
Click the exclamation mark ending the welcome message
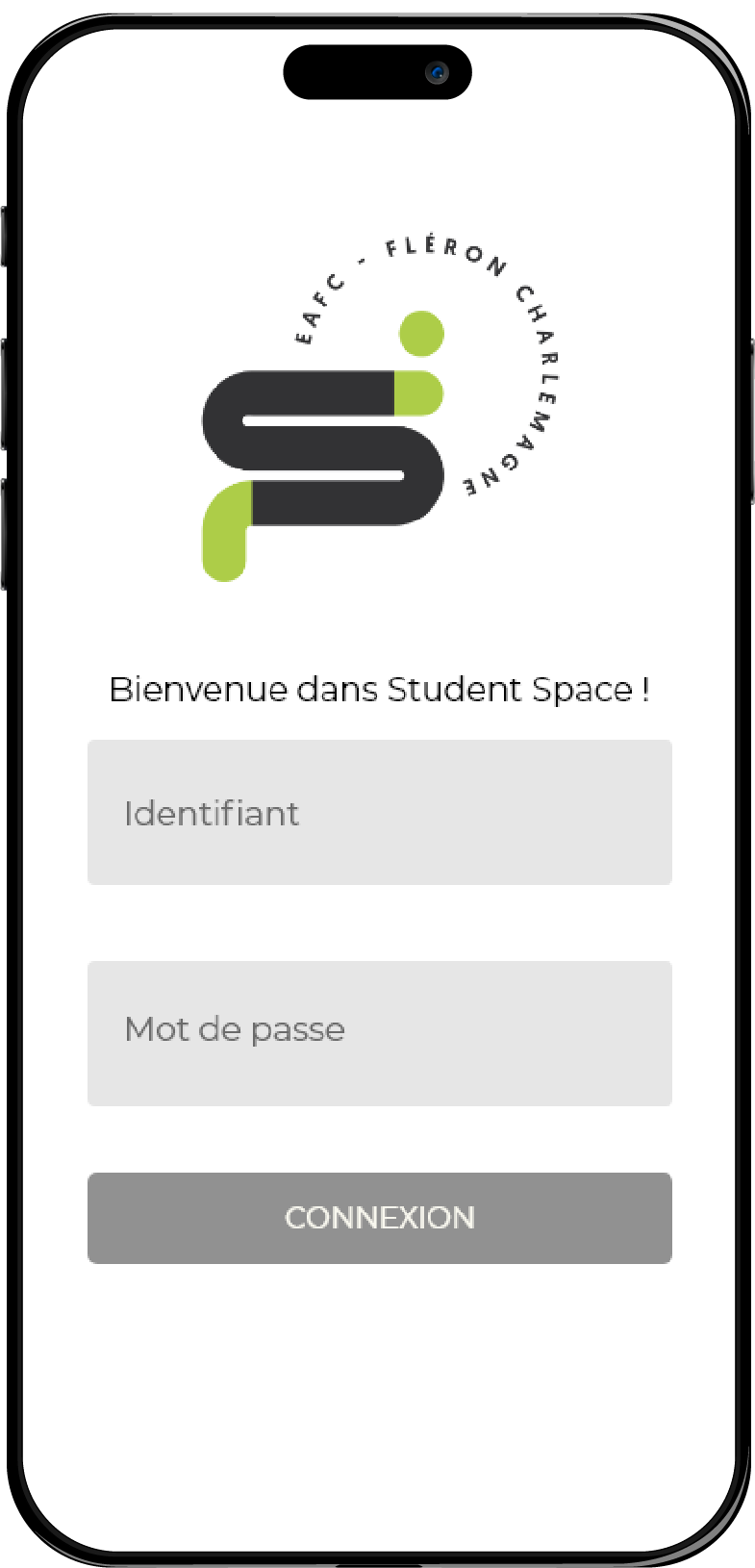[645, 690]
